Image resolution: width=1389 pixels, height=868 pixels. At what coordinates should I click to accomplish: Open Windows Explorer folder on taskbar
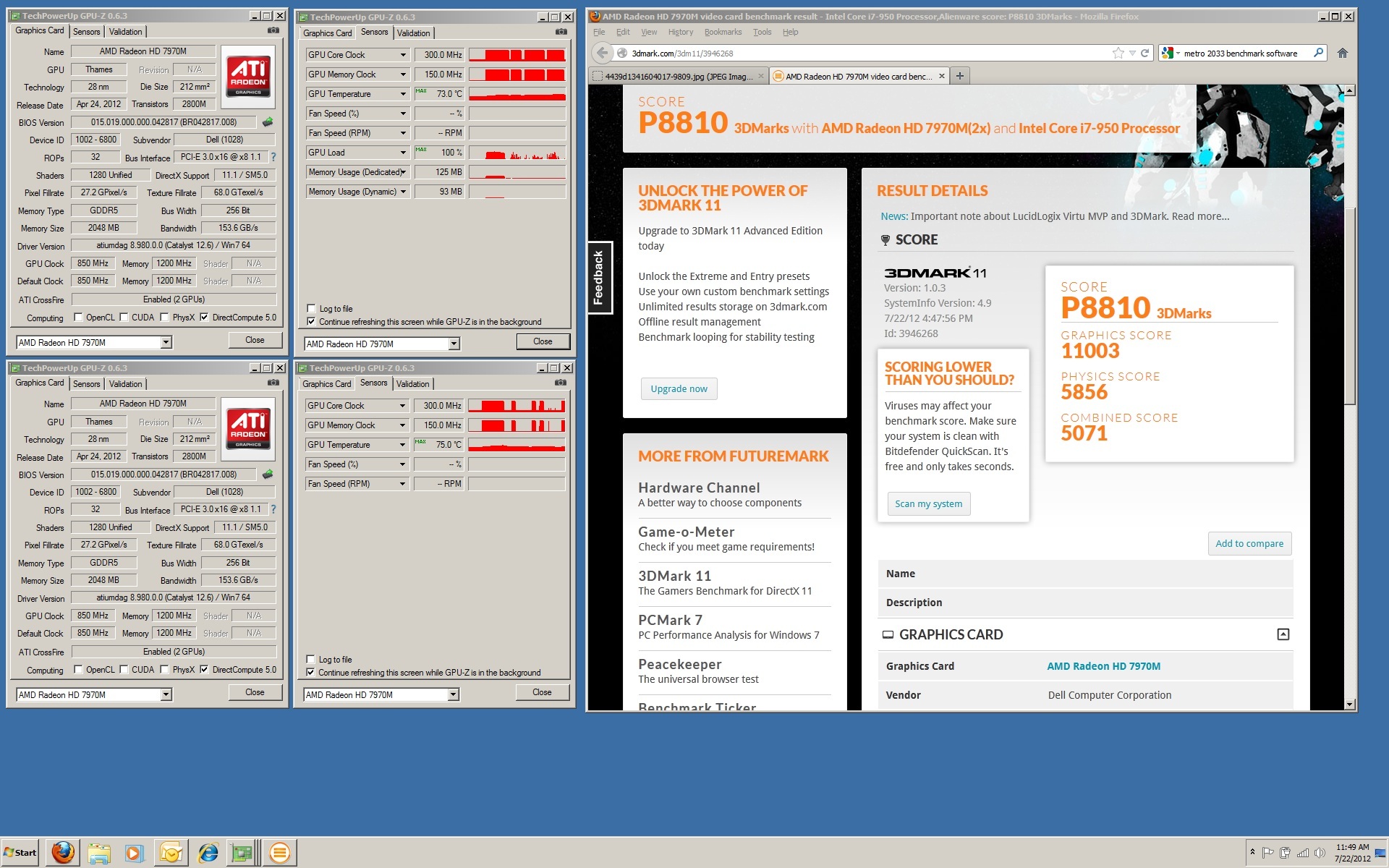(99, 853)
